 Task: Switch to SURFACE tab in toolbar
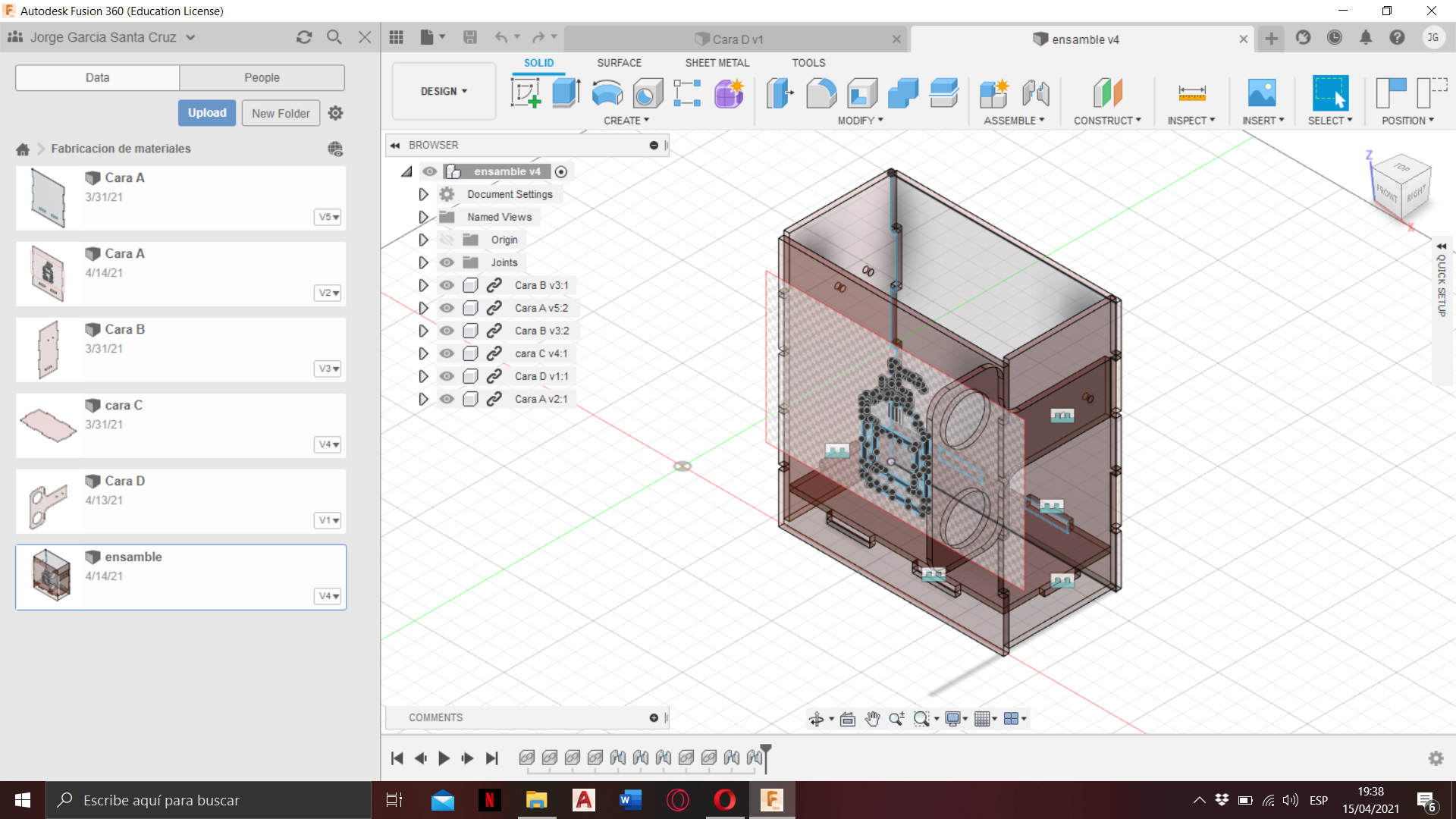coord(618,62)
